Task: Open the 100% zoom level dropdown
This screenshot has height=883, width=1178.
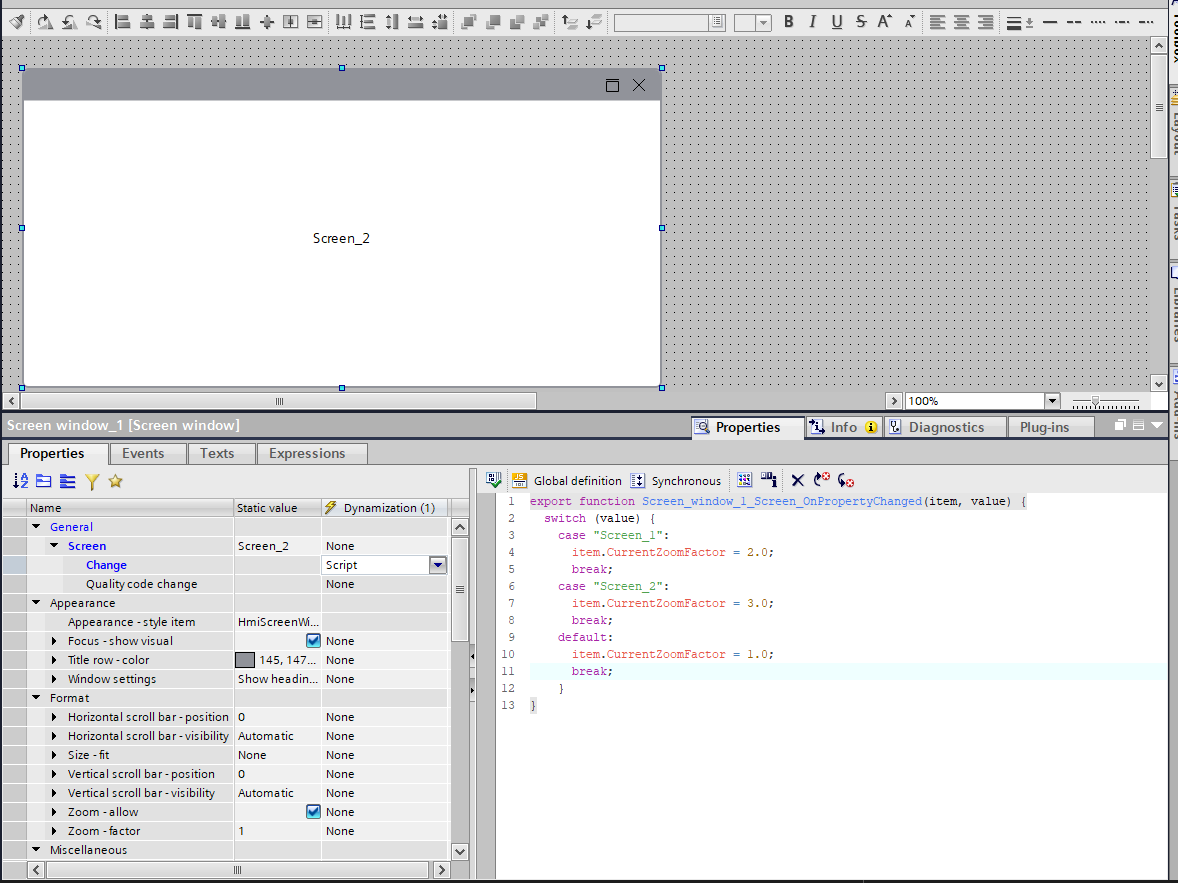Action: [x=1051, y=401]
